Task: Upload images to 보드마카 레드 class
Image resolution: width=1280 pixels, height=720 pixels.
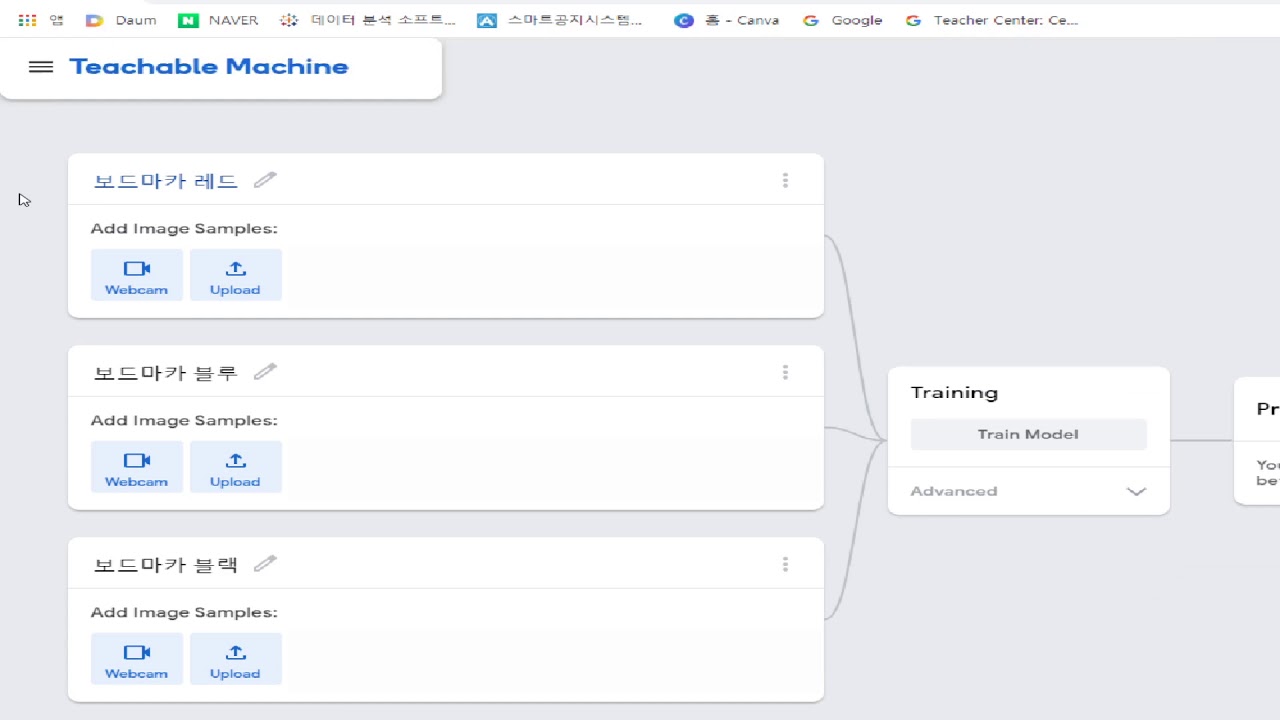Action: click(x=235, y=275)
